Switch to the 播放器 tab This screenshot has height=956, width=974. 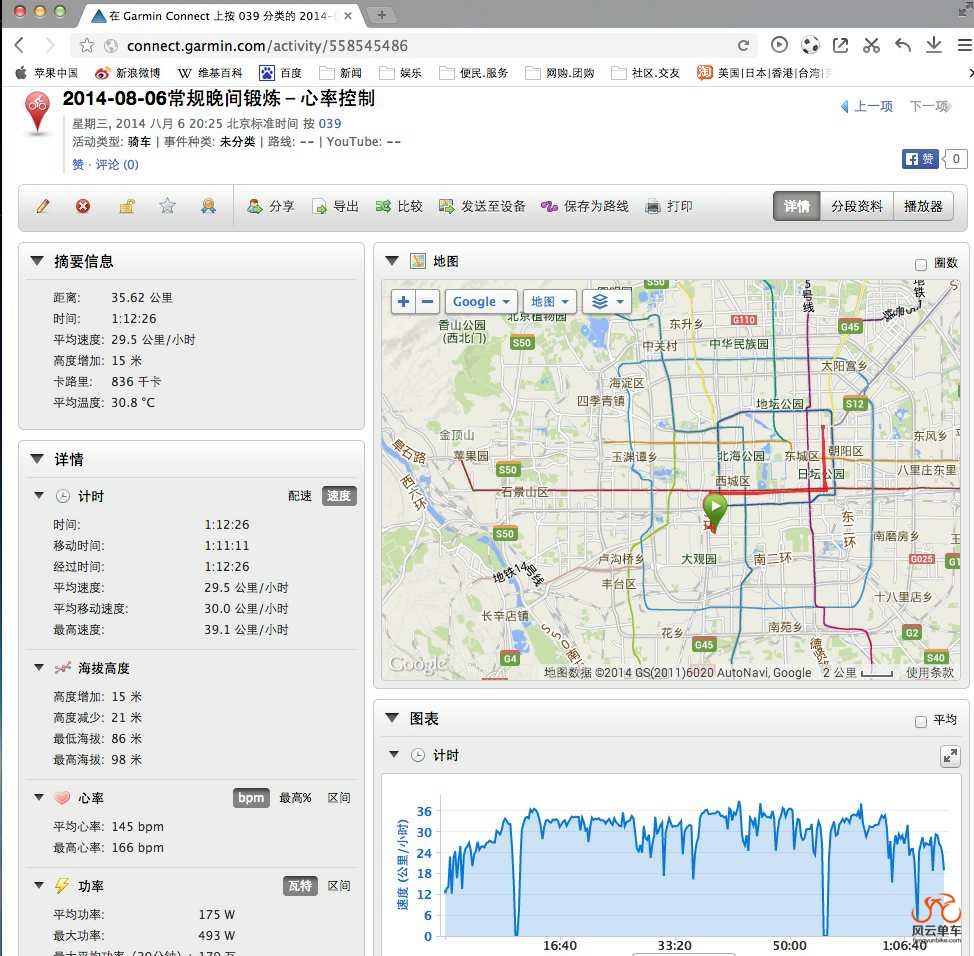click(x=922, y=206)
